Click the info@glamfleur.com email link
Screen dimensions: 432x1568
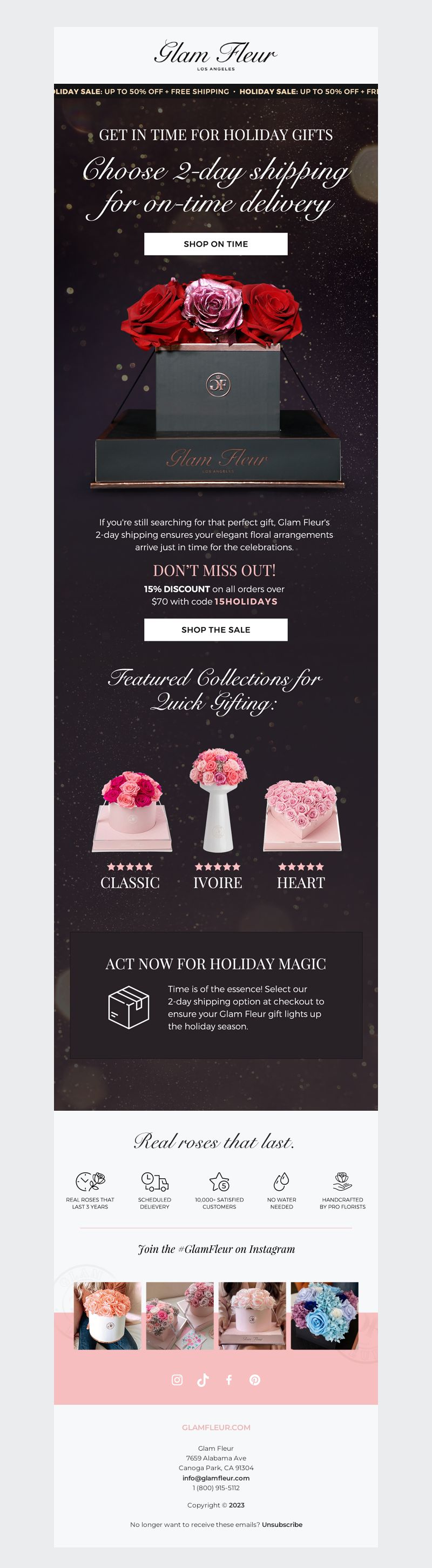pyautogui.click(x=216, y=1477)
